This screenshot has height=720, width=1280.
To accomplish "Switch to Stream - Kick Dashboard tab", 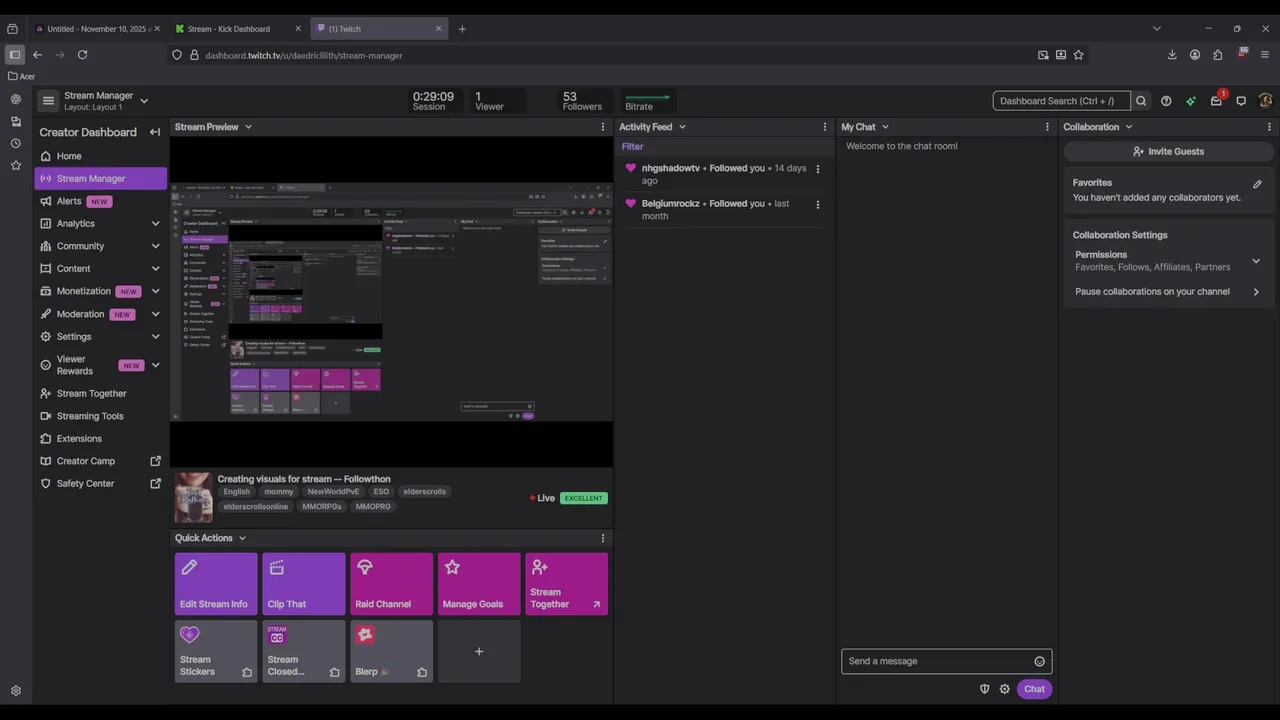I will (x=237, y=29).
